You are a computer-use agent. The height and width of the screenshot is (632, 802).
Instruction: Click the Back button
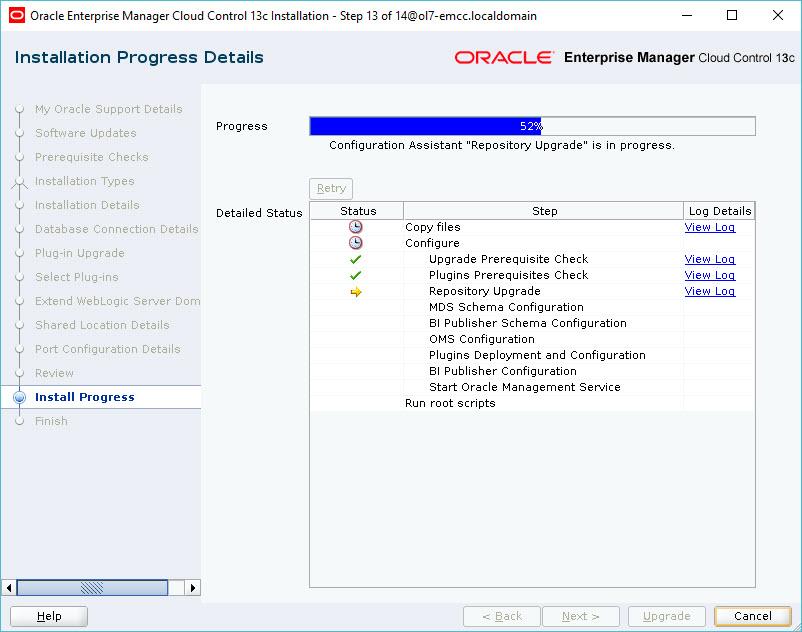pos(502,616)
